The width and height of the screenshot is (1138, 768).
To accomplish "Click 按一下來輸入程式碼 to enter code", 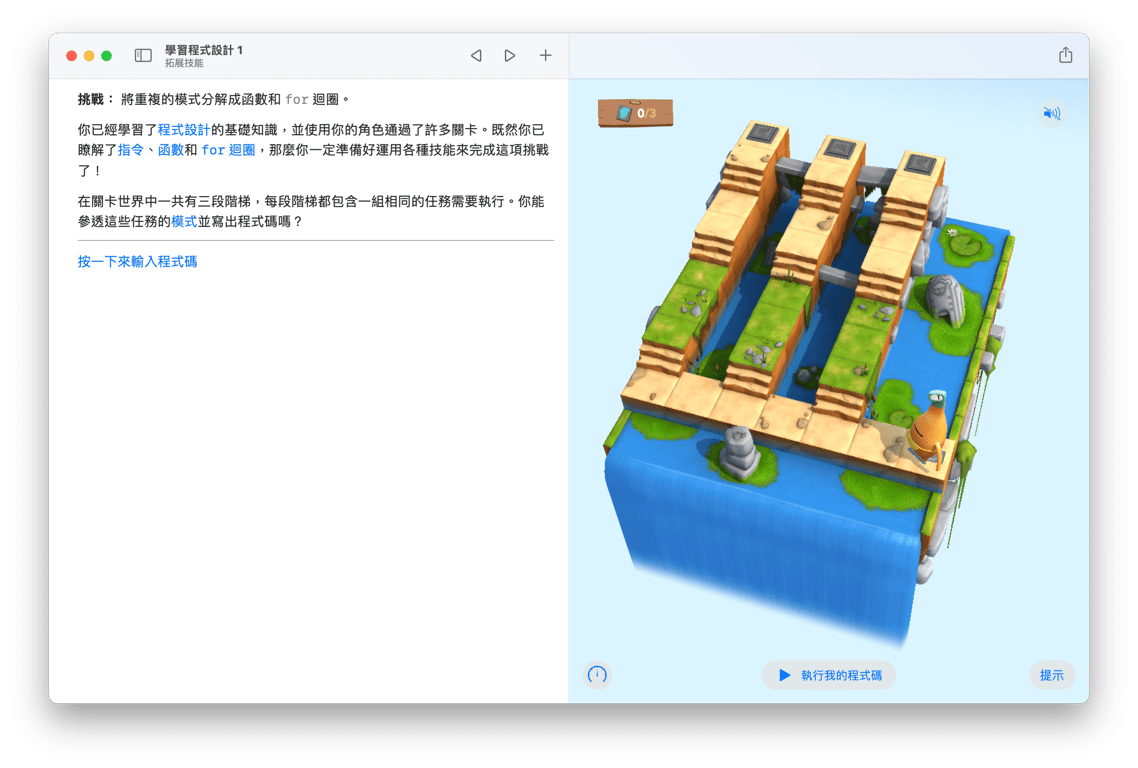I will (x=137, y=261).
